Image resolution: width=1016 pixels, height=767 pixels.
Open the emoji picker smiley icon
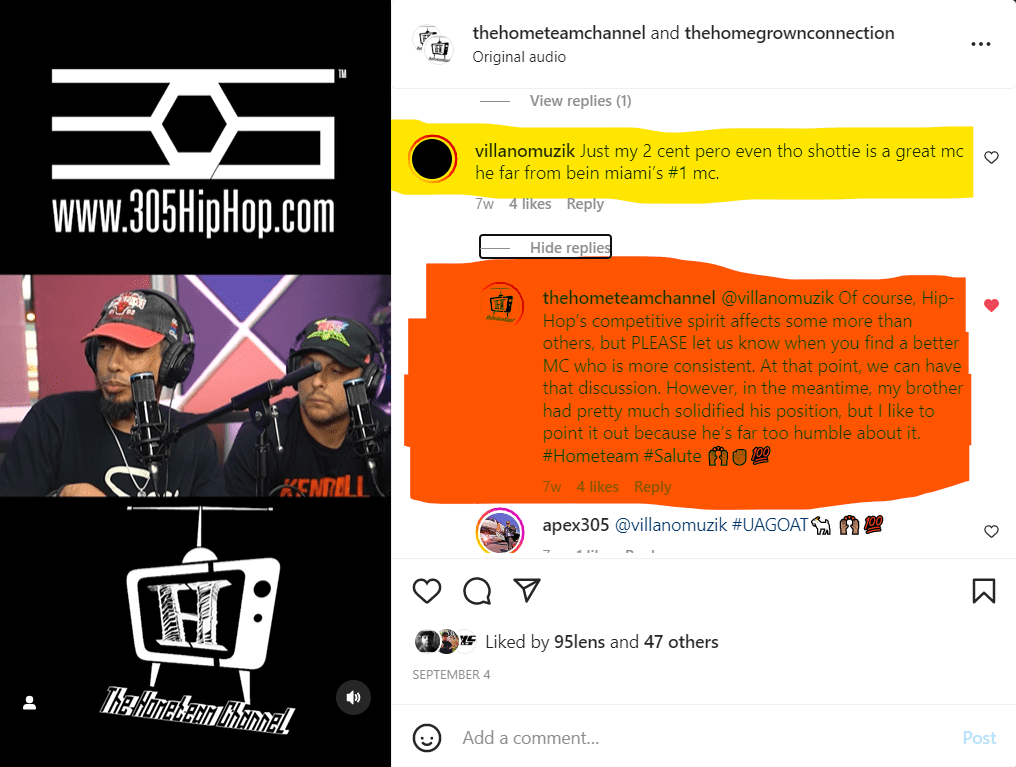pos(426,737)
